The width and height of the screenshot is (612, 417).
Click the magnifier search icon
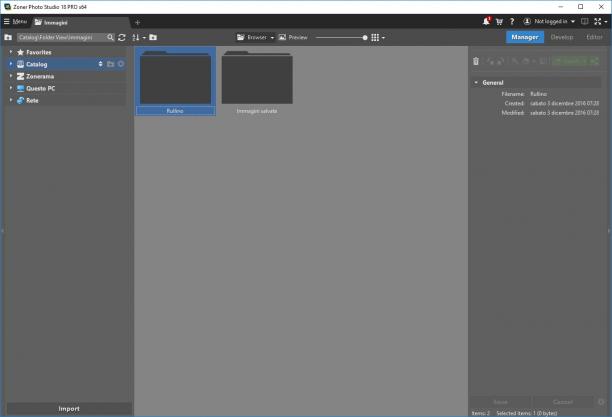110,37
